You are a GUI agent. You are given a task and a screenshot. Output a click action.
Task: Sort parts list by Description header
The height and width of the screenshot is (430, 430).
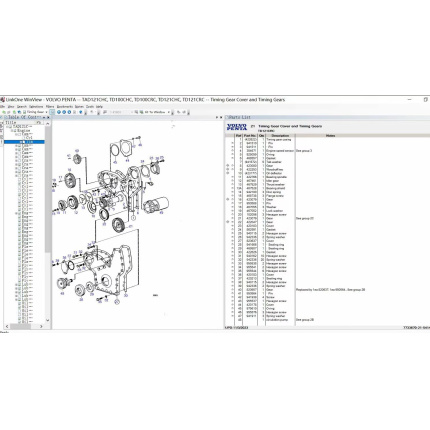pyautogui.click(x=280, y=136)
